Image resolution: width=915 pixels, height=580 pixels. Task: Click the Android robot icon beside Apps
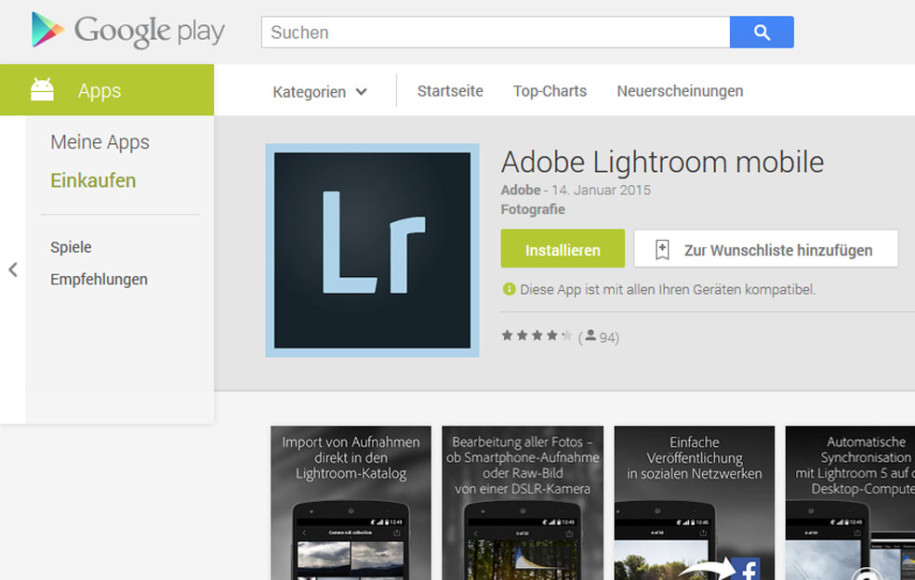[42, 90]
